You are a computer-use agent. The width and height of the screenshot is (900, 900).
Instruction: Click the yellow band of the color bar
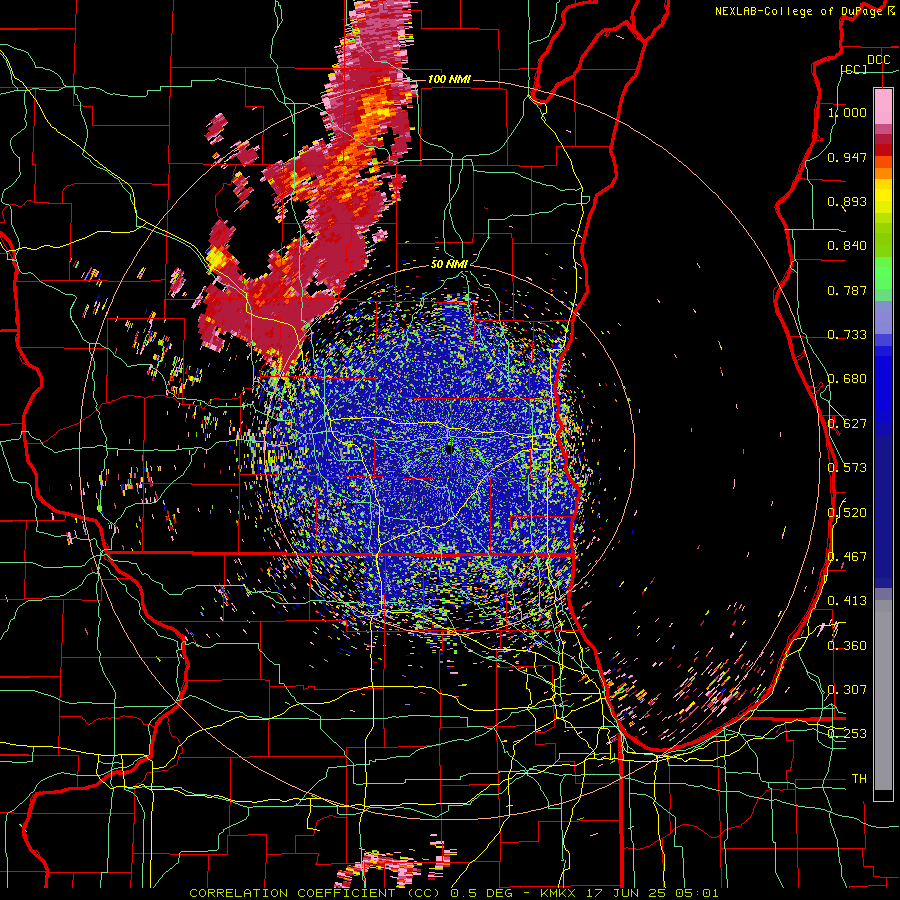(883, 196)
